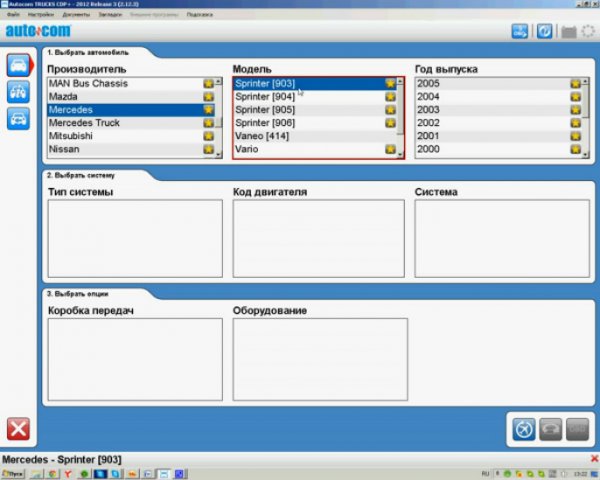The image size is (600, 480).
Task: Click the grey battery icon in top toolbar
Action: 569,32
